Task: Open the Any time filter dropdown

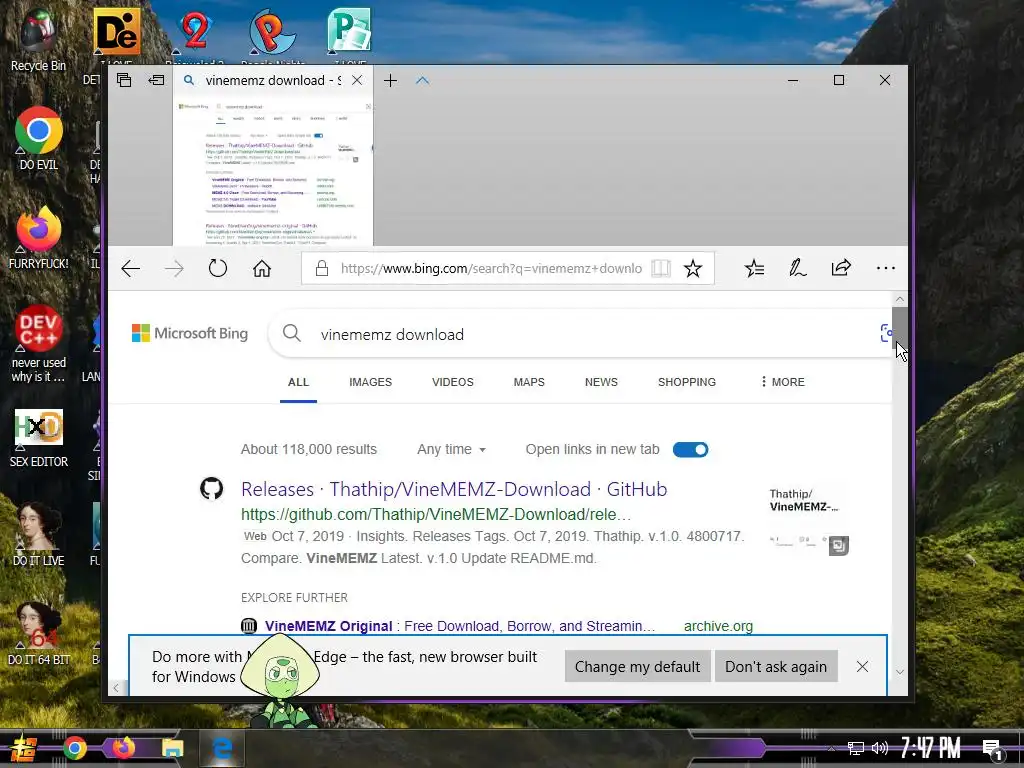Action: coord(451,449)
